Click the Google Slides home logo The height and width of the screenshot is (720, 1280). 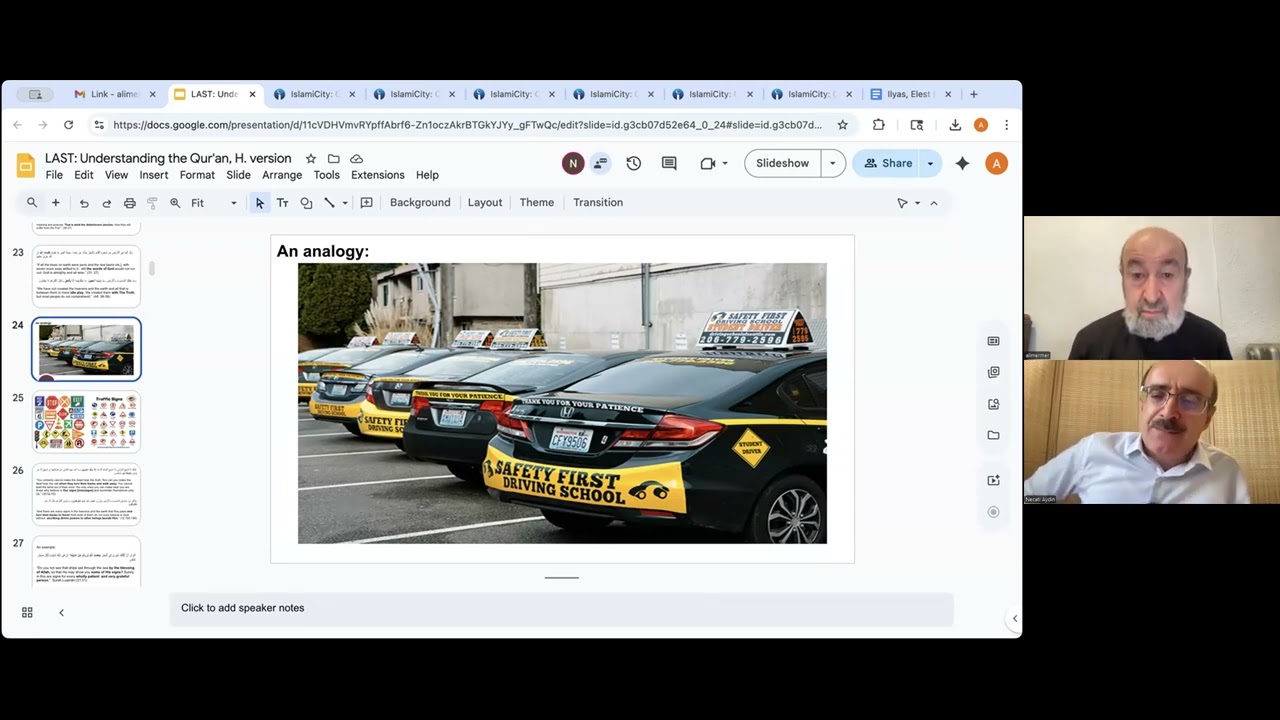point(26,166)
